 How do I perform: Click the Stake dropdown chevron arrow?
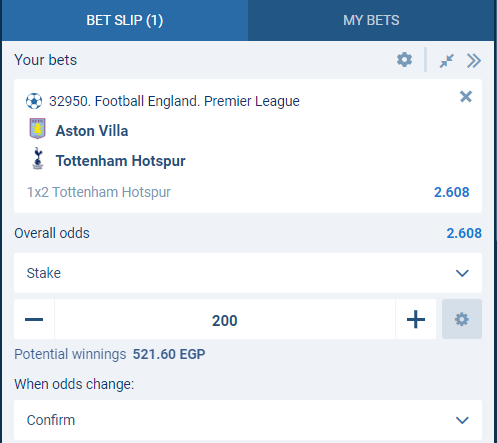pos(462,273)
